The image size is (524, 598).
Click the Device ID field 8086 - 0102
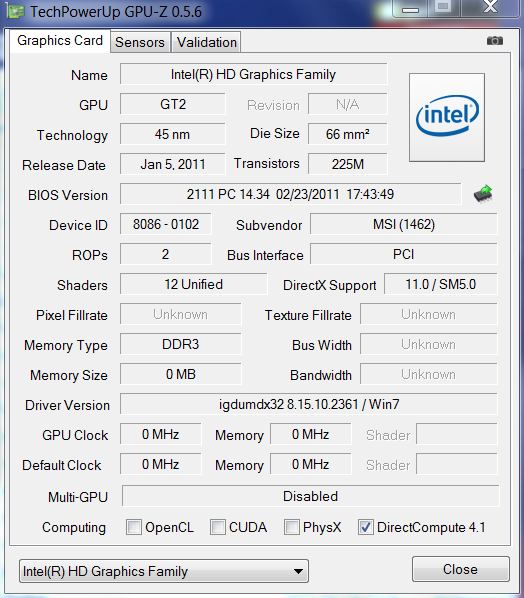pyautogui.click(x=166, y=224)
